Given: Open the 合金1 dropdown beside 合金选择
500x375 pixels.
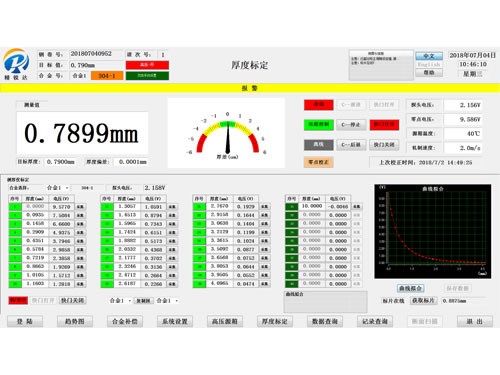Looking at the screenshot, I should (x=57, y=188).
